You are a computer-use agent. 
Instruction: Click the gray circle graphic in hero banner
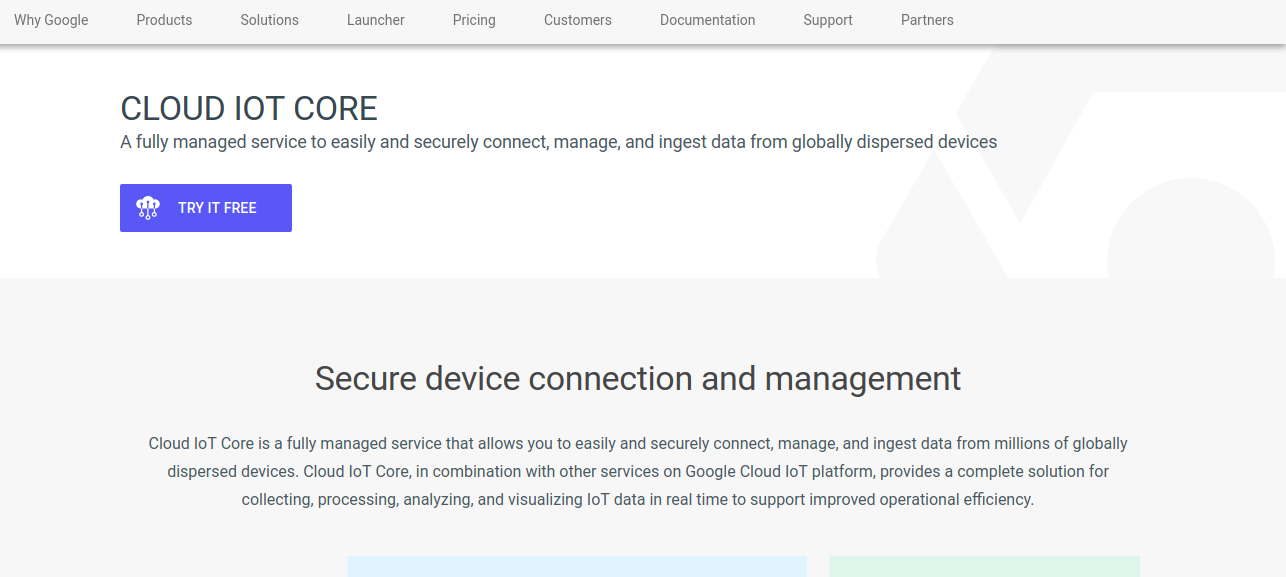[x=1190, y=235]
